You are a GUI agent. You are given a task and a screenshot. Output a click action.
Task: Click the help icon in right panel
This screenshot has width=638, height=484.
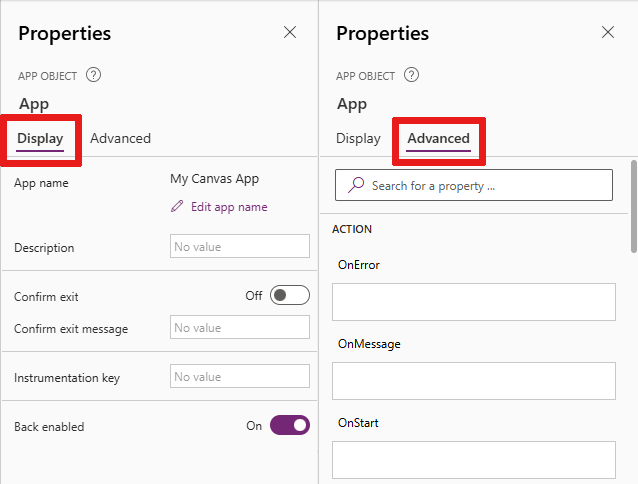(x=412, y=75)
